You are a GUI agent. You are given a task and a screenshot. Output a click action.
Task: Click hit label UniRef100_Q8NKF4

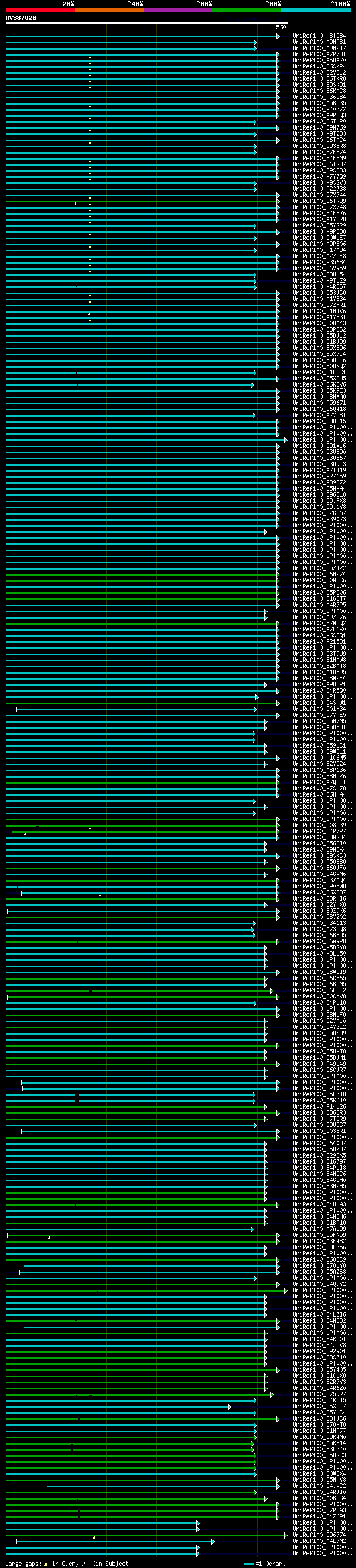tap(319, 678)
